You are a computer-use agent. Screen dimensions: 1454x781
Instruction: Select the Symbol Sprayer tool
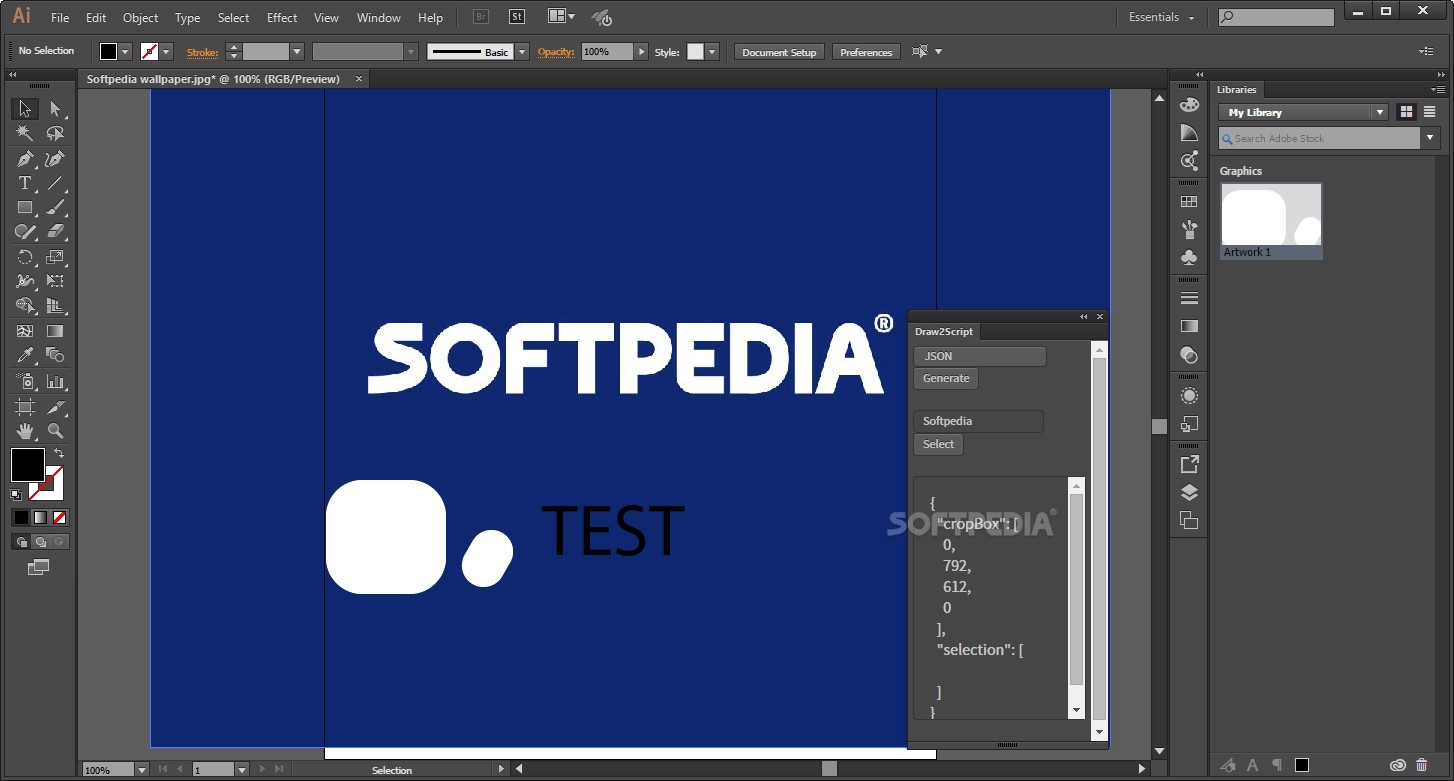(x=25, y=381)
